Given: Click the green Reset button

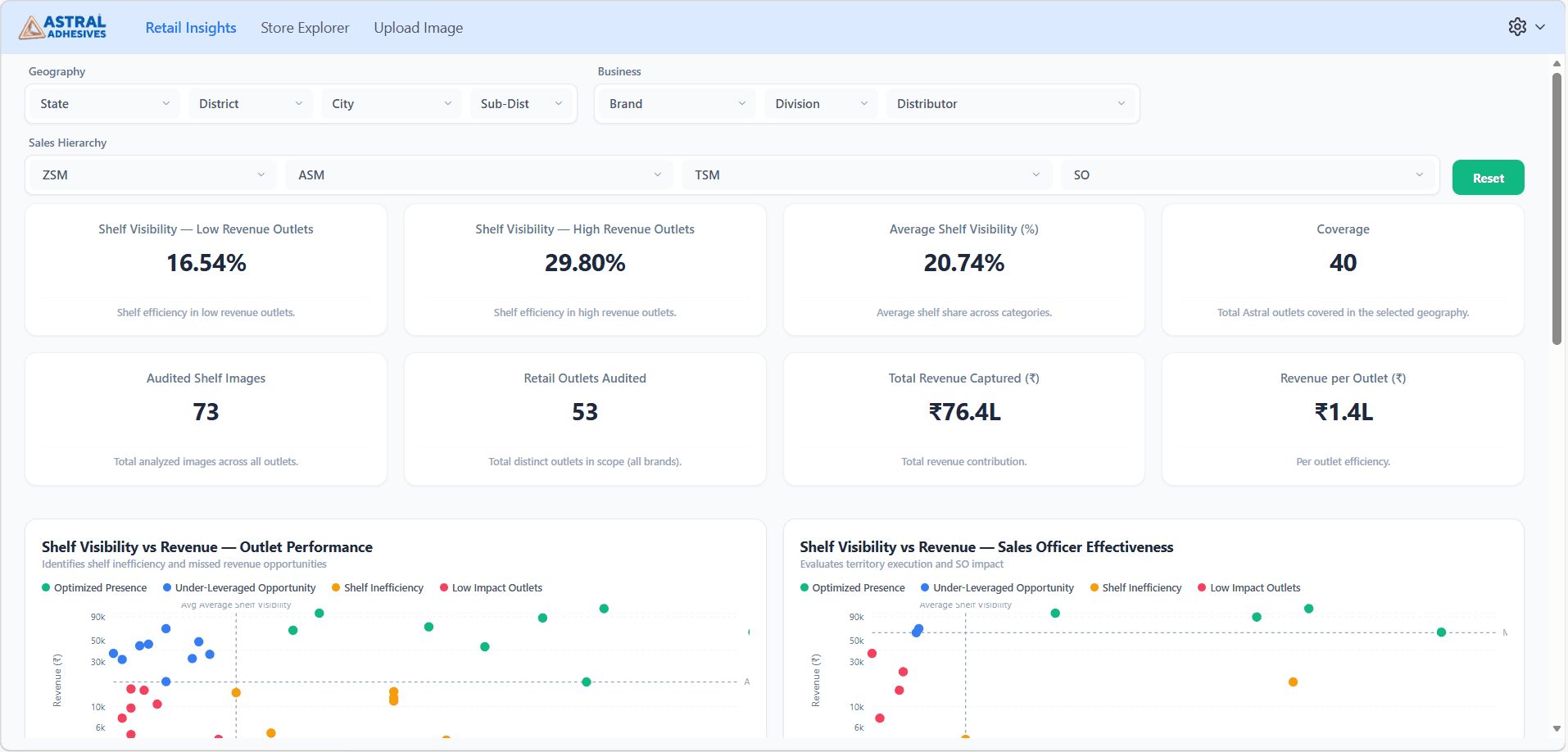Looking at the screenshot, I should pos(1488,178).
